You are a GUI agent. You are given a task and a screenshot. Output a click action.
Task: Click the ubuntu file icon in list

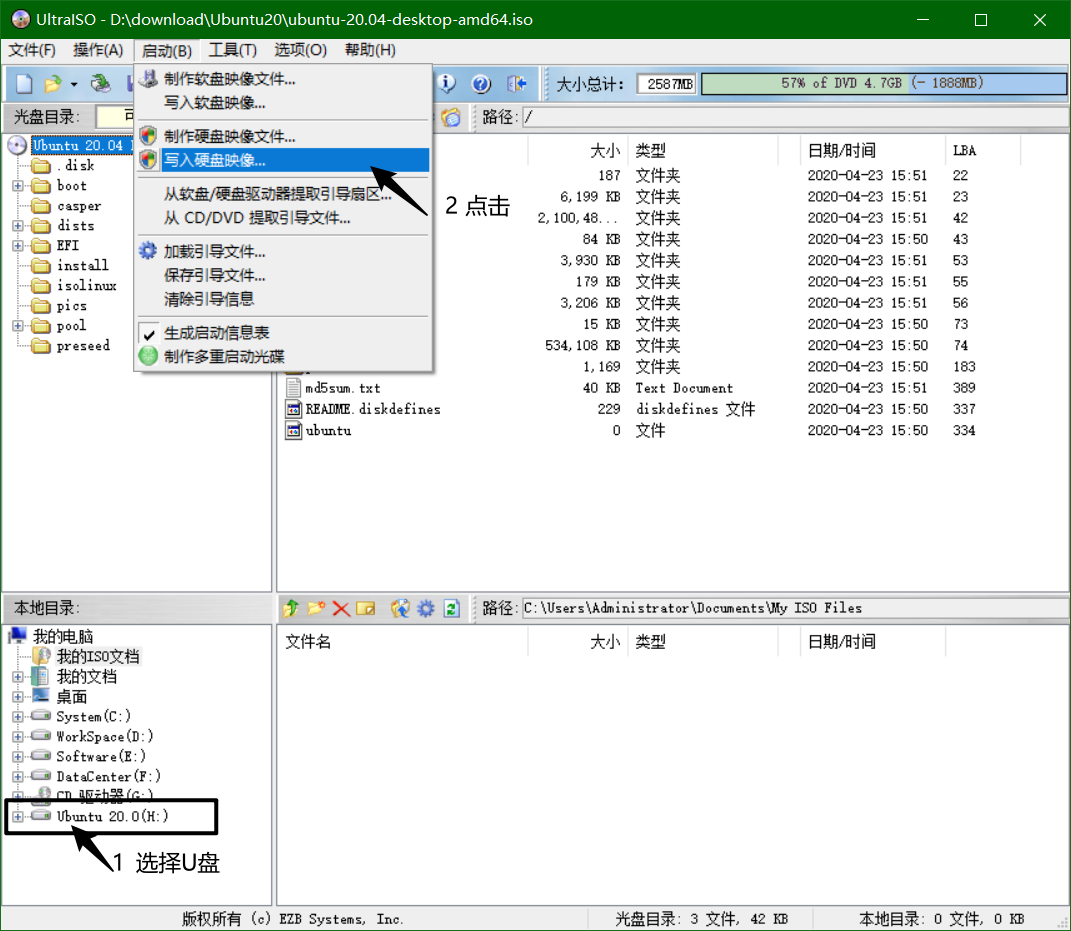pos(294,430)
